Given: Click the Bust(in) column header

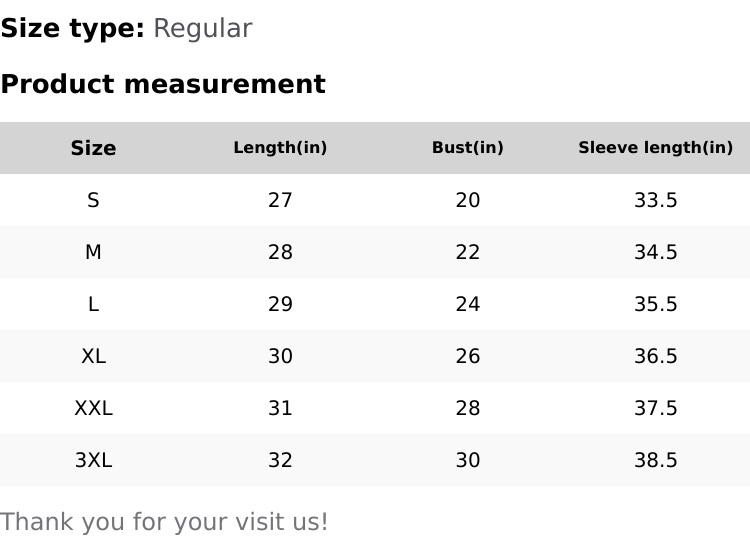Looking at the screenshot, I should [x=467, y=148].
